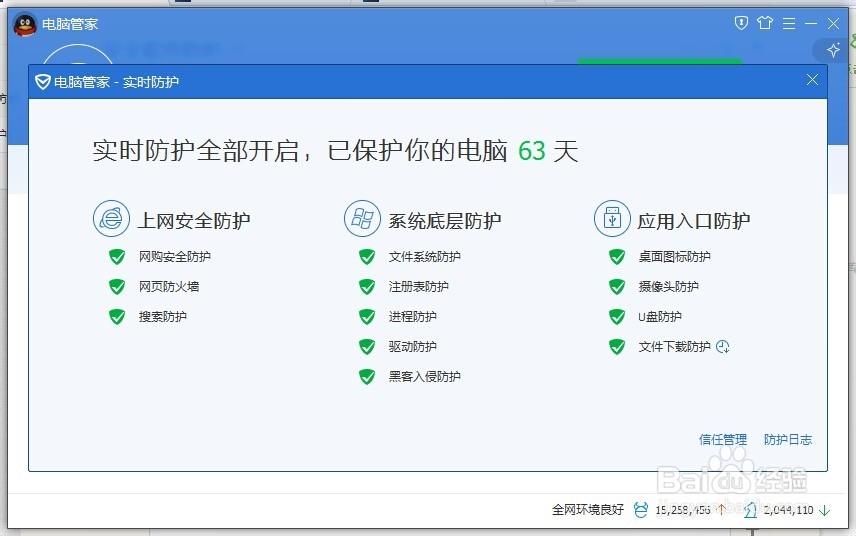
Task: Click the QQ penguin logo in title bar
Action: tap(25, 24)
